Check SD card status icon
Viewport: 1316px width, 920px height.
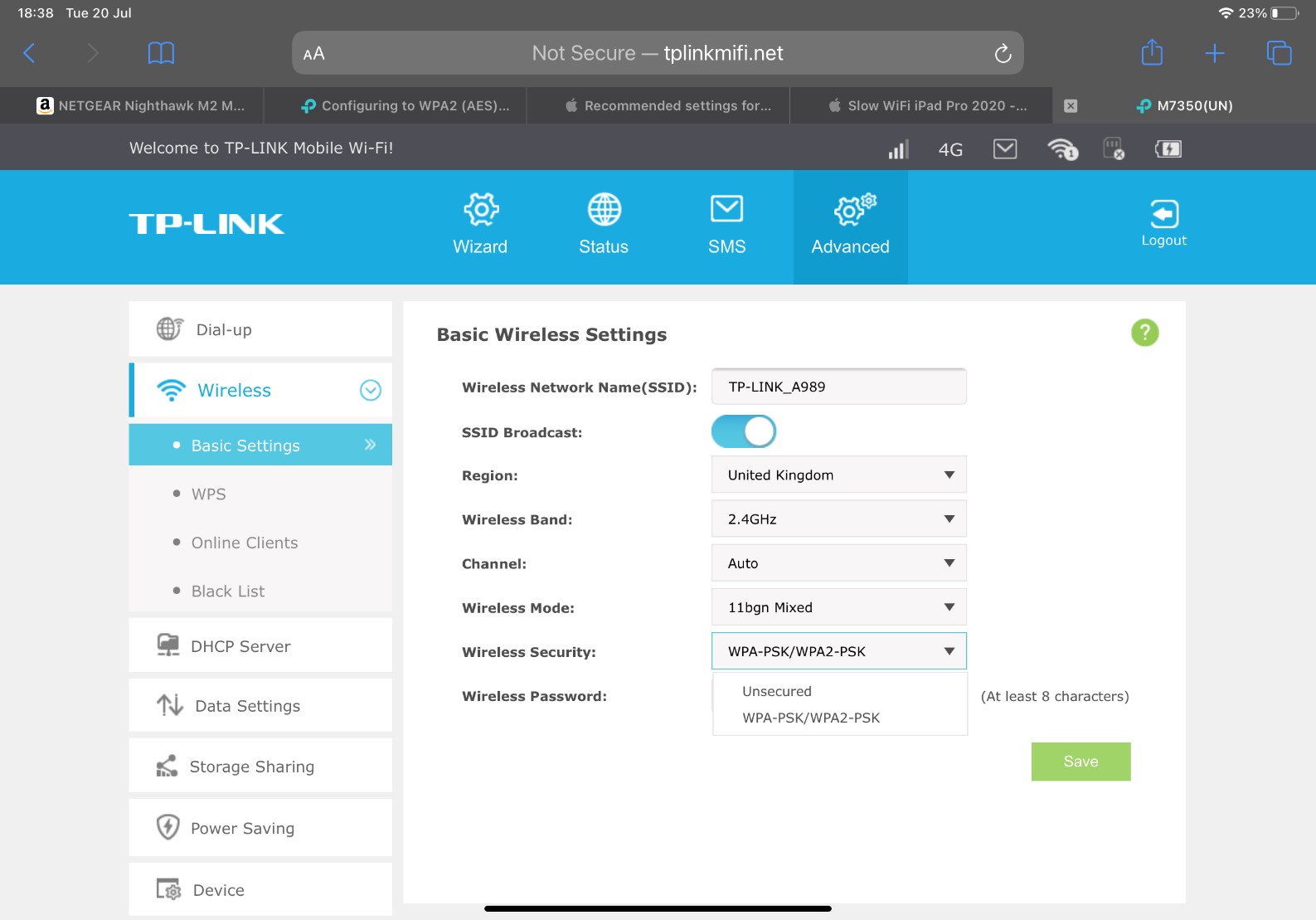pos(1114,149)
